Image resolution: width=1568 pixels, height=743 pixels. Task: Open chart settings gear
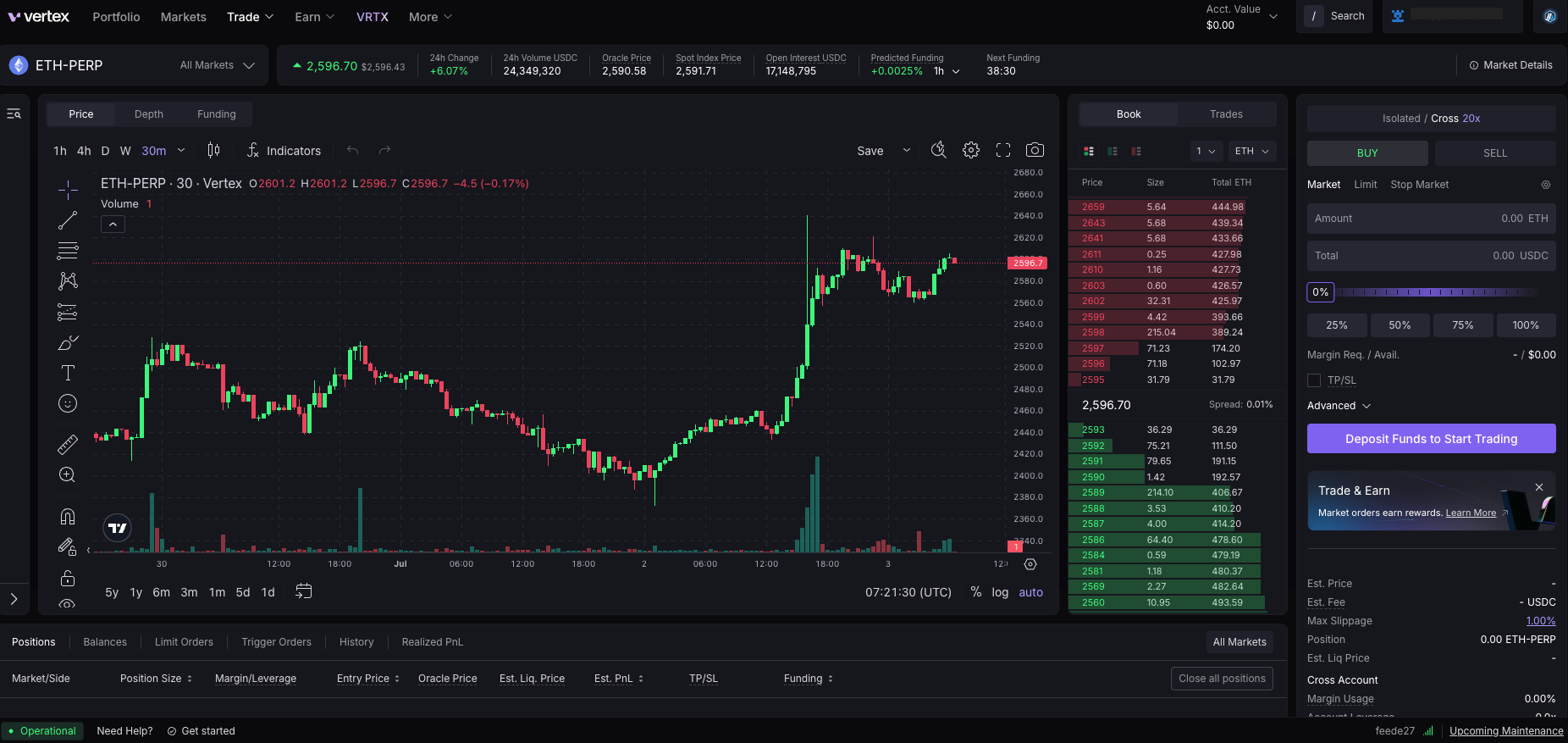(971, 150)
